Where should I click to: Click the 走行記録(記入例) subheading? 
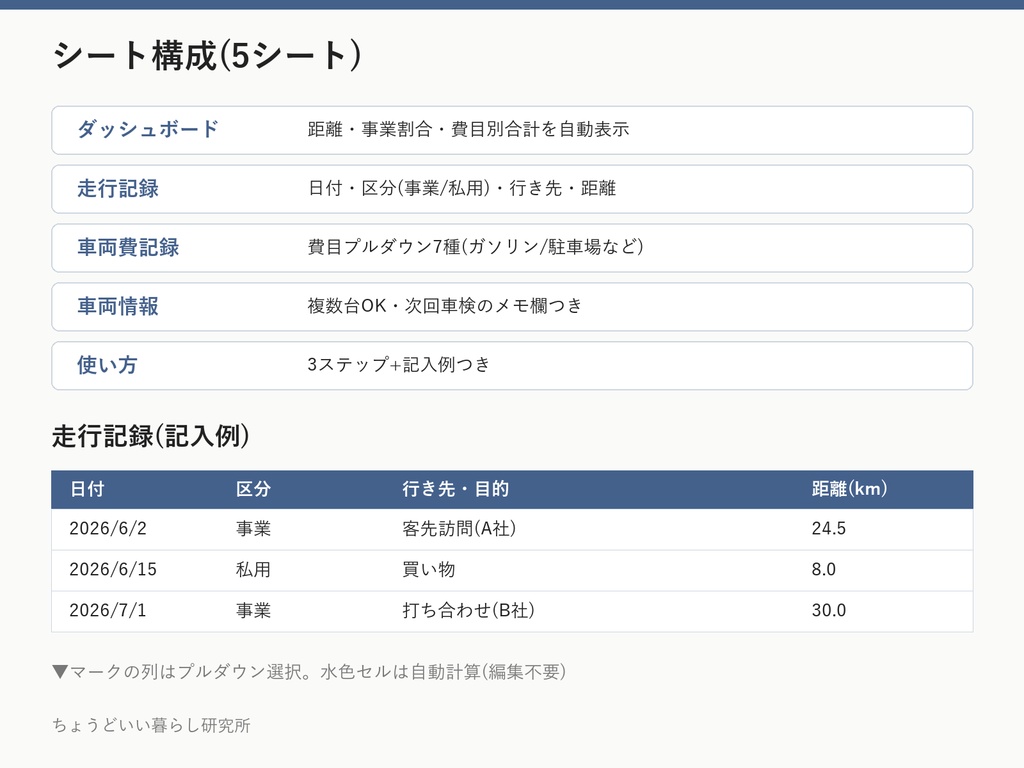coord(151,436)
